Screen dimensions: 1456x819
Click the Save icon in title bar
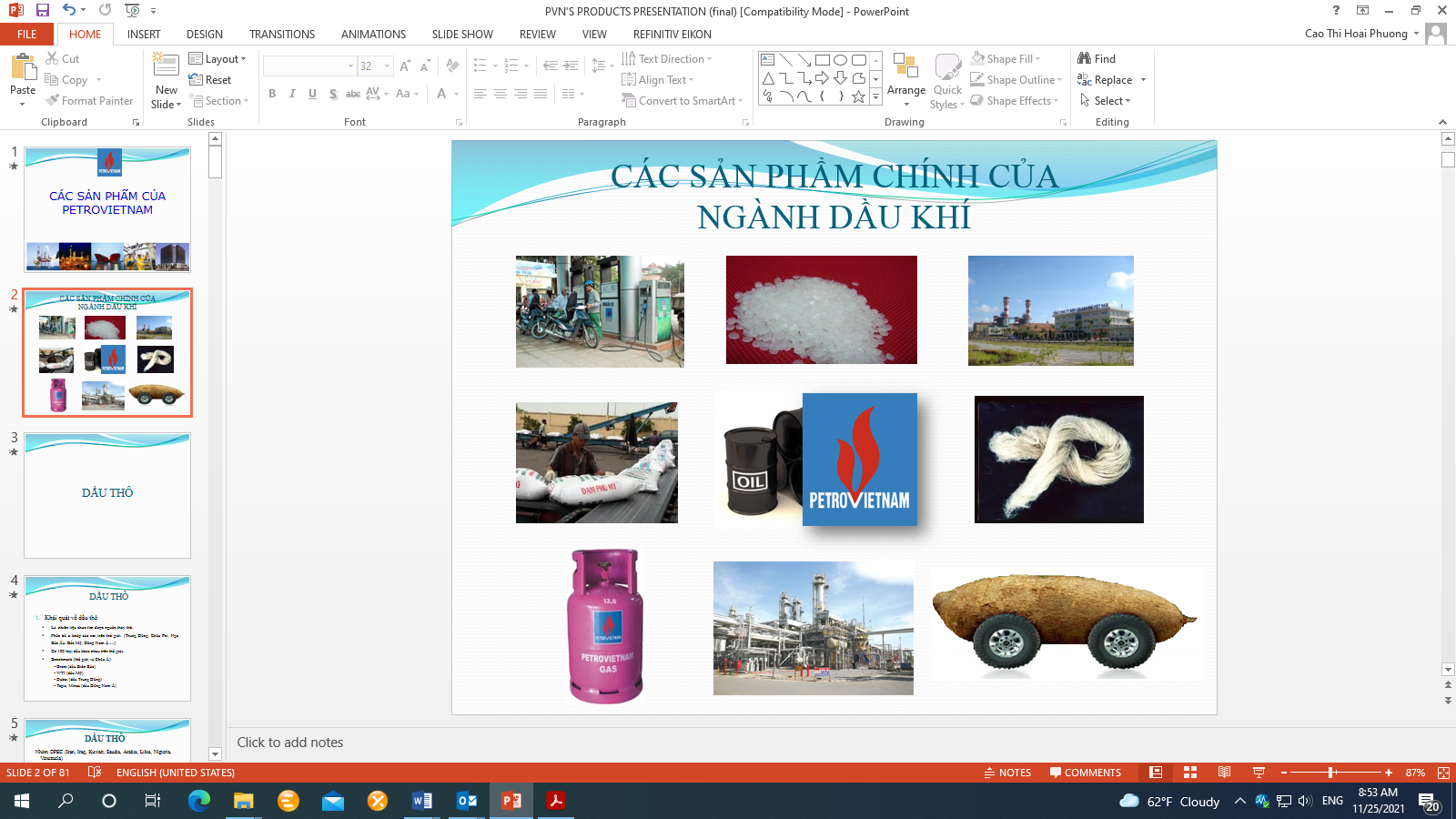click(42, 10)
